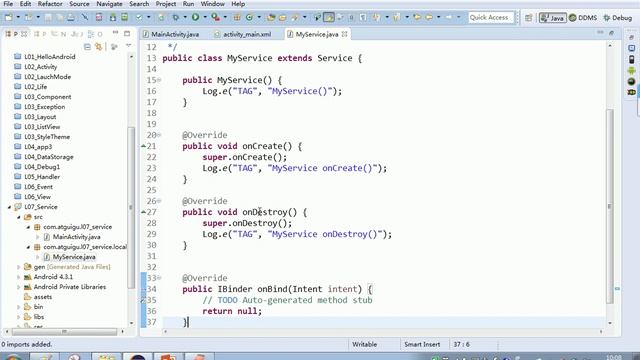Viewport: 640px width, 360px height.
Task: Run Android Lint from toolbar
Action: (x=139, y=17)
